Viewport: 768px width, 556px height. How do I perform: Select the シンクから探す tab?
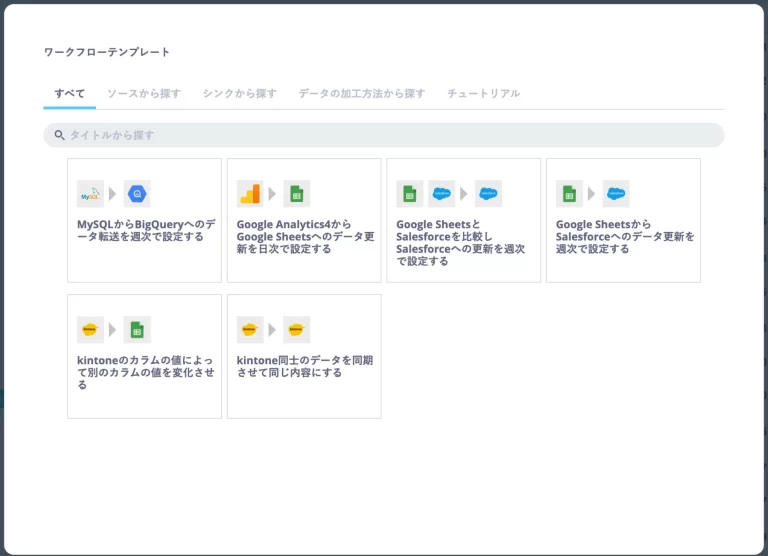point(239,94)
